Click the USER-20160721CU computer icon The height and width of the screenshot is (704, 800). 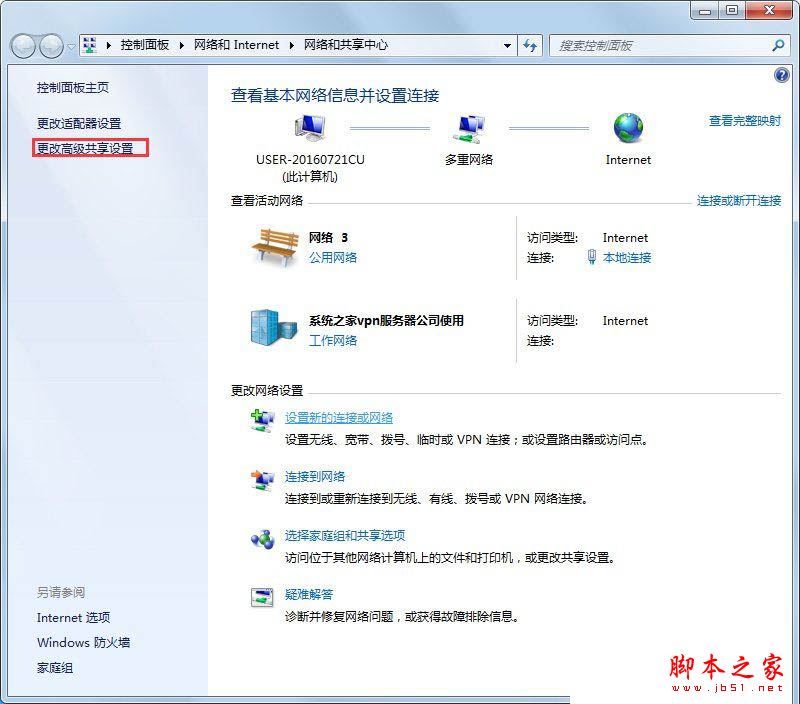click(308, 125)
